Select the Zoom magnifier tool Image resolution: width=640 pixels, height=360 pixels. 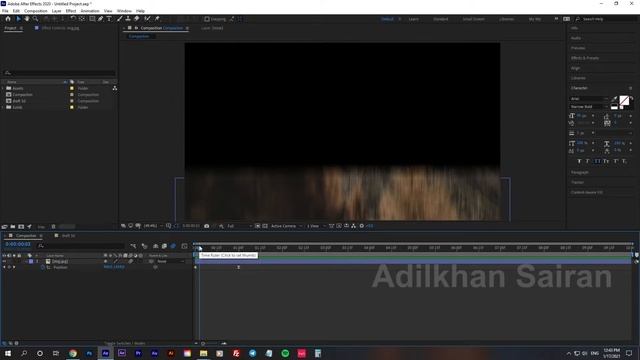36,19
